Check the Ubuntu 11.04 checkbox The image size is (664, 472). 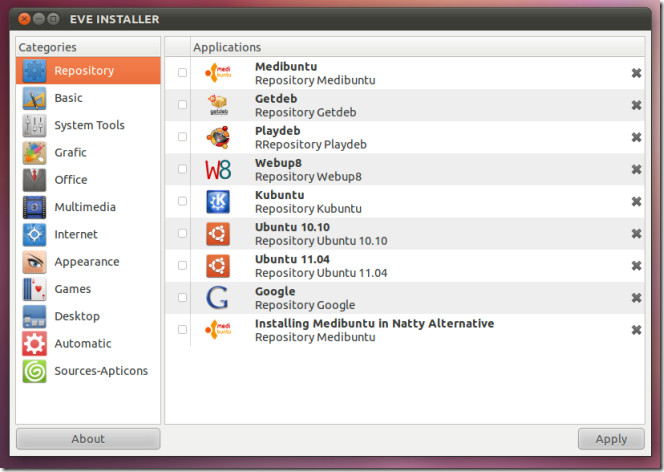point(182,265)
